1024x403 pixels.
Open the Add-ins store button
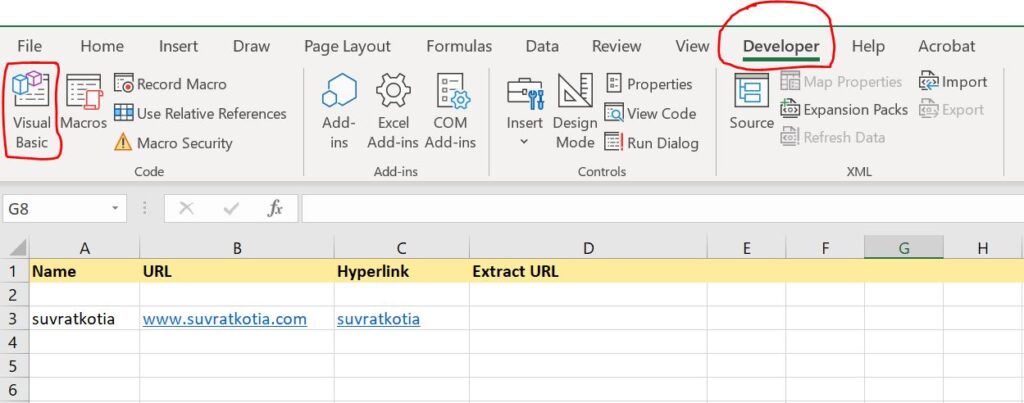[x=339, y=111]
